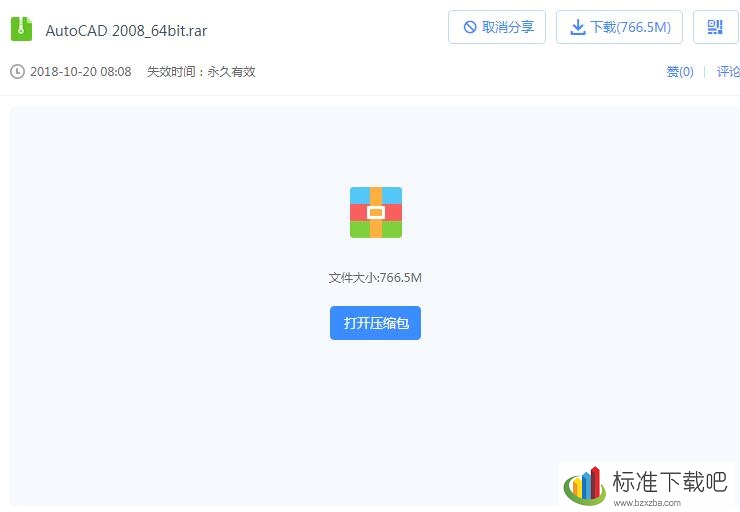Open the QR code share button
This screenshot has width=740, height=512.
(x=715, y=27)
